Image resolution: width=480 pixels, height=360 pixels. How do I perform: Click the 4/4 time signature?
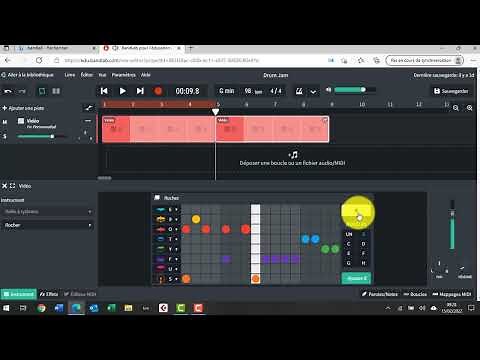pos(276,91)
